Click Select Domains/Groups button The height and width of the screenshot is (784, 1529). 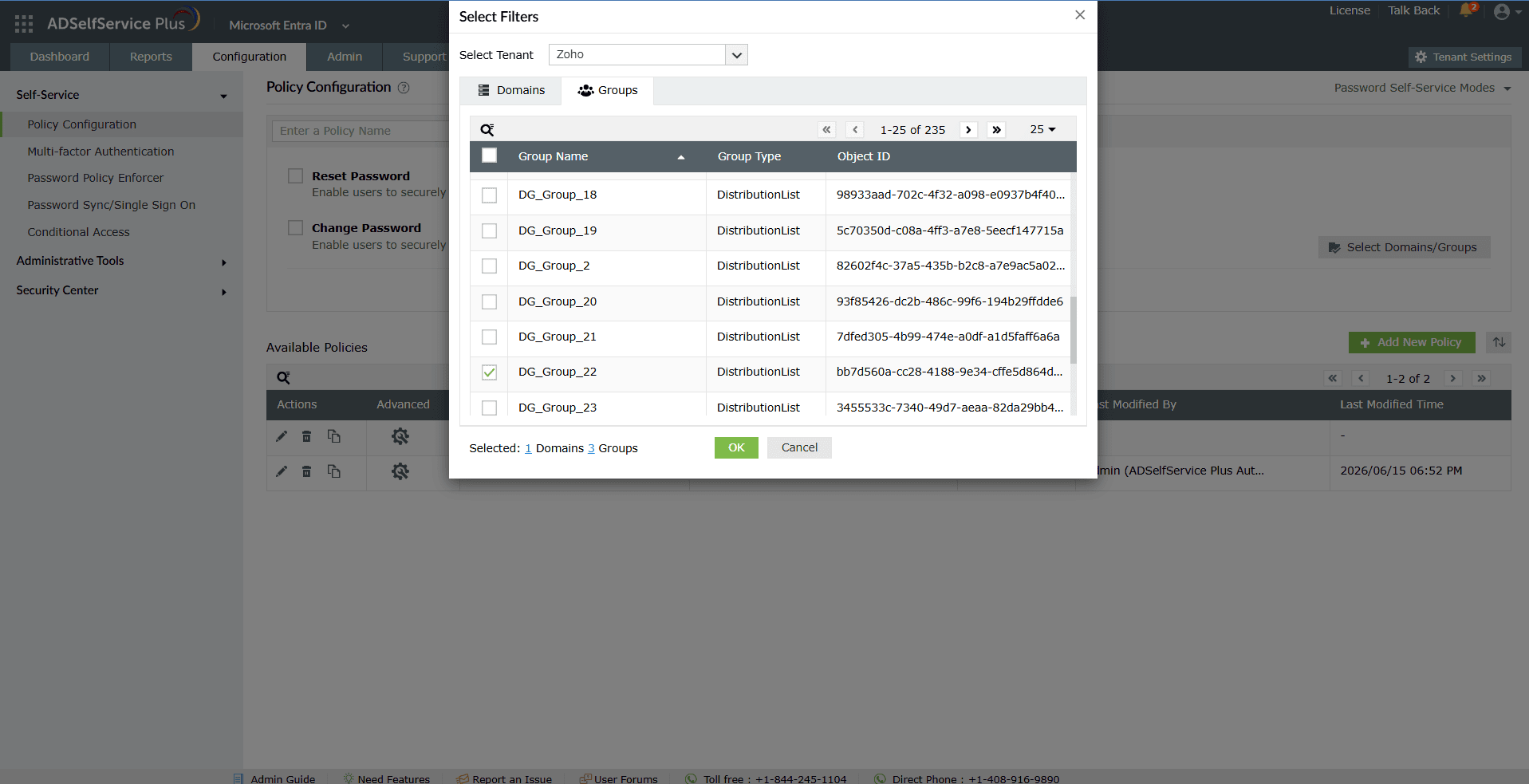(1404, 247)
